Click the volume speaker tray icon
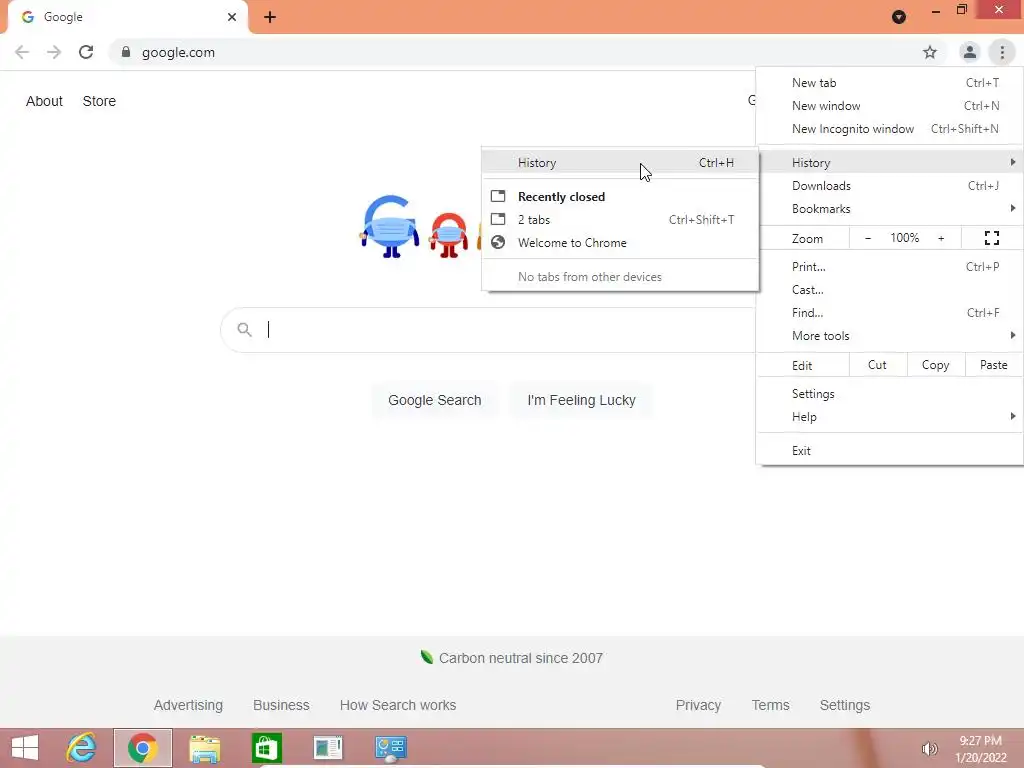1024x768 pixels. [x=929, y=749]
